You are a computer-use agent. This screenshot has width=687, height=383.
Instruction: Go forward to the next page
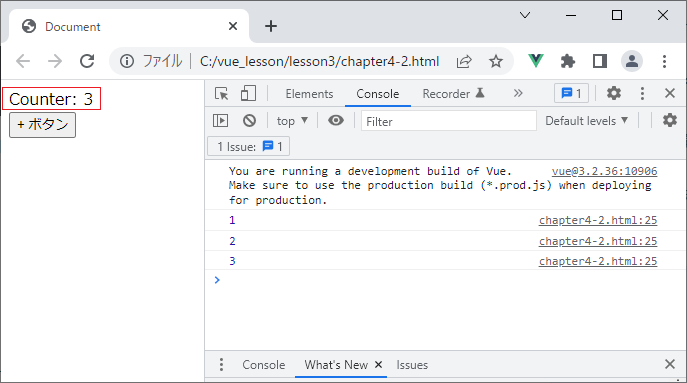(55, 61)
